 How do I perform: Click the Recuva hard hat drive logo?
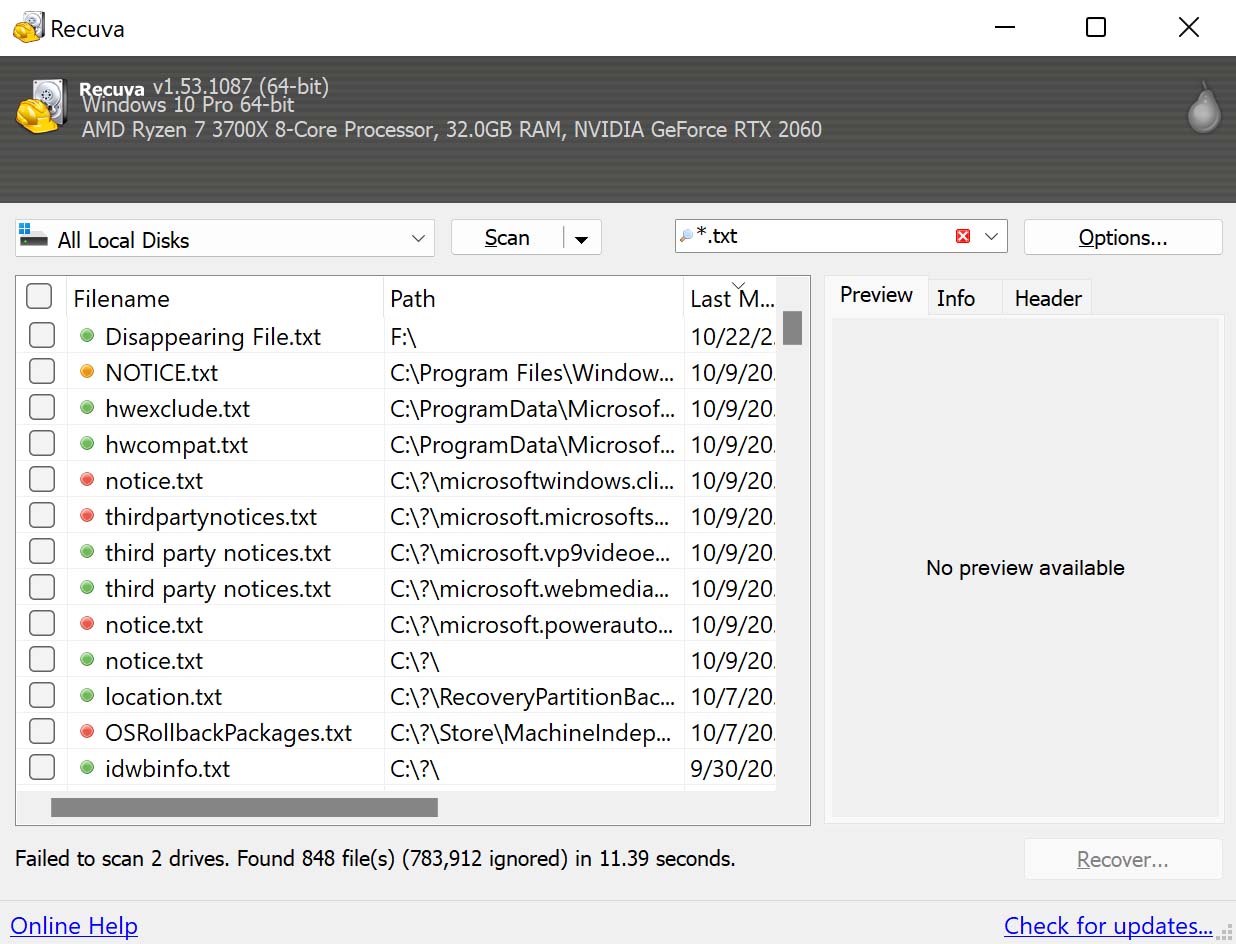tap(40, 105)
